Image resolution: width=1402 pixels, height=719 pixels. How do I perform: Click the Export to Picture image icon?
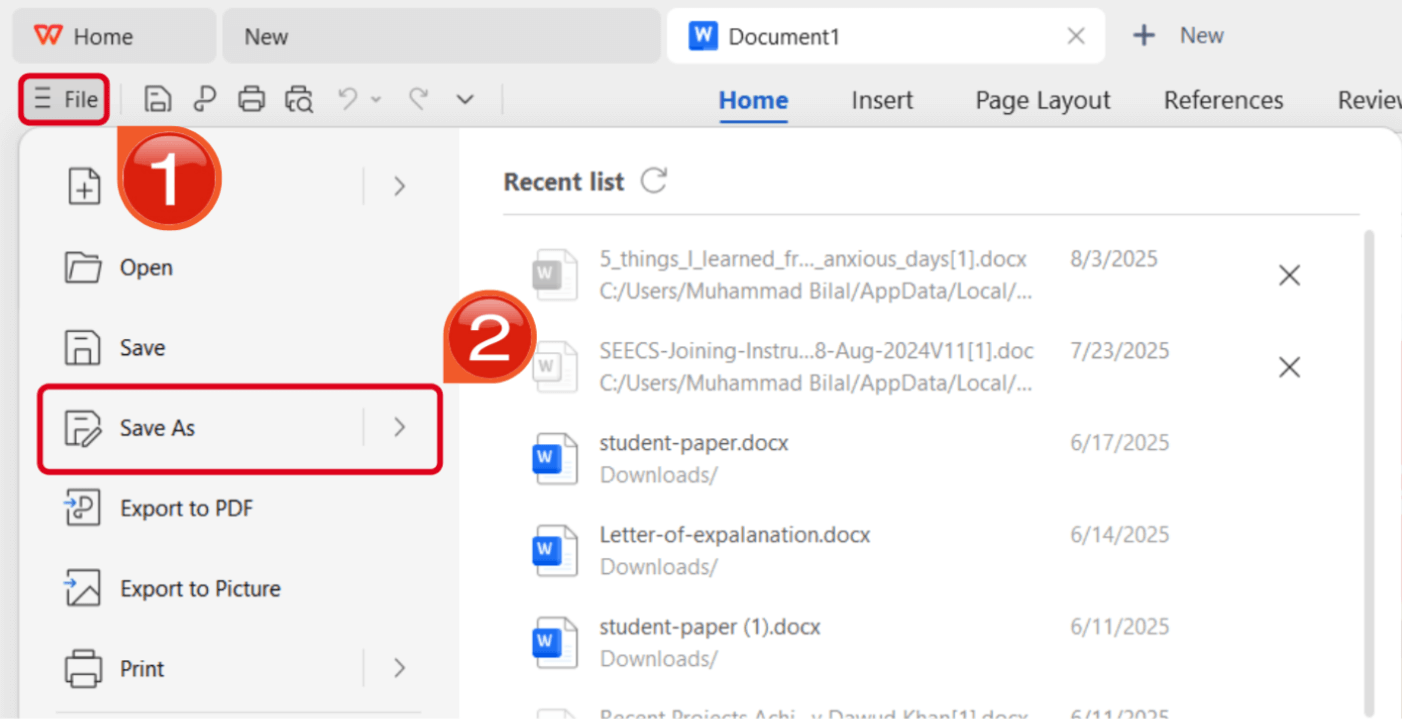pos(83,588)
